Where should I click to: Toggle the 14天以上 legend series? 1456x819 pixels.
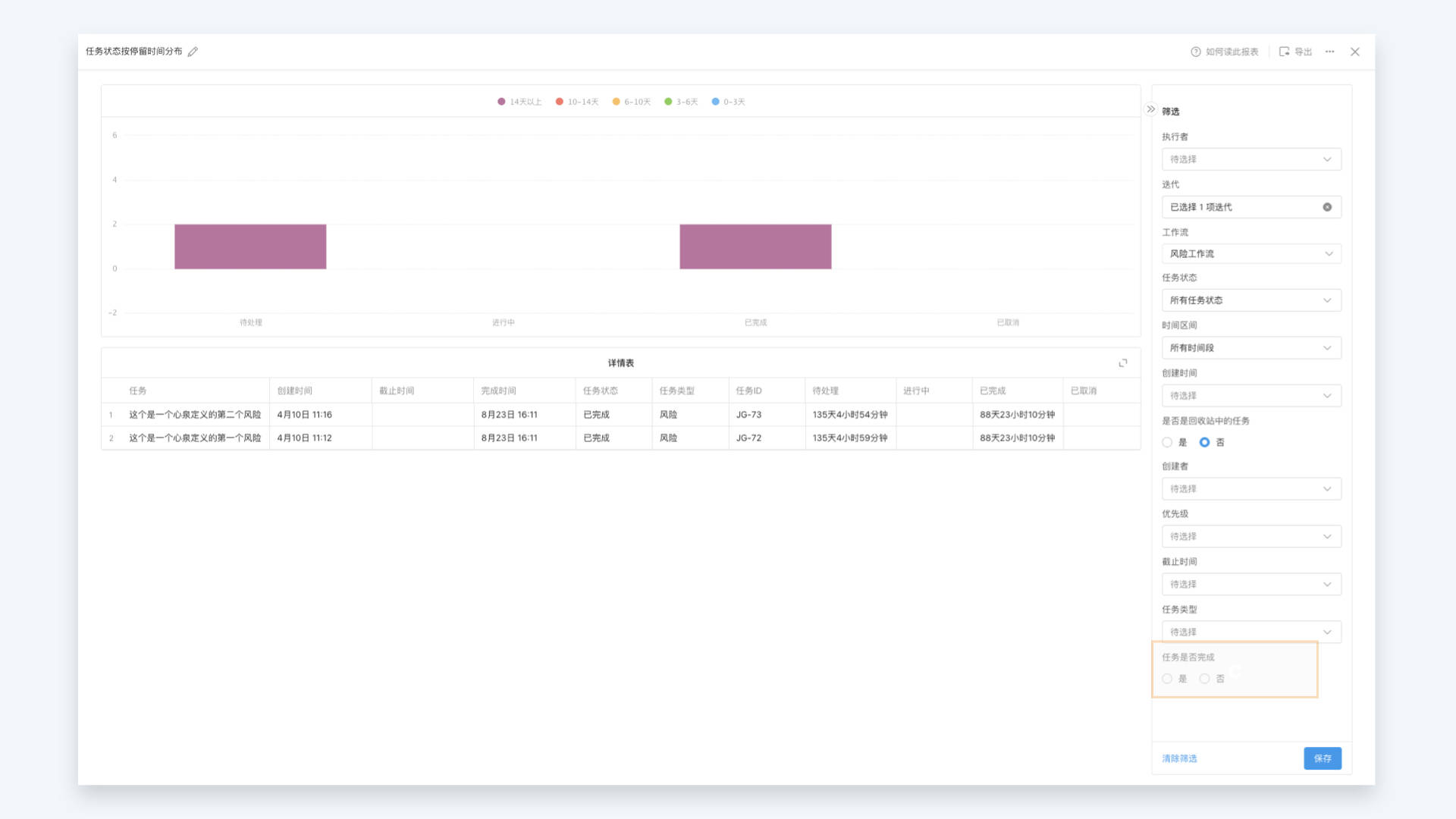pos(519,102)
